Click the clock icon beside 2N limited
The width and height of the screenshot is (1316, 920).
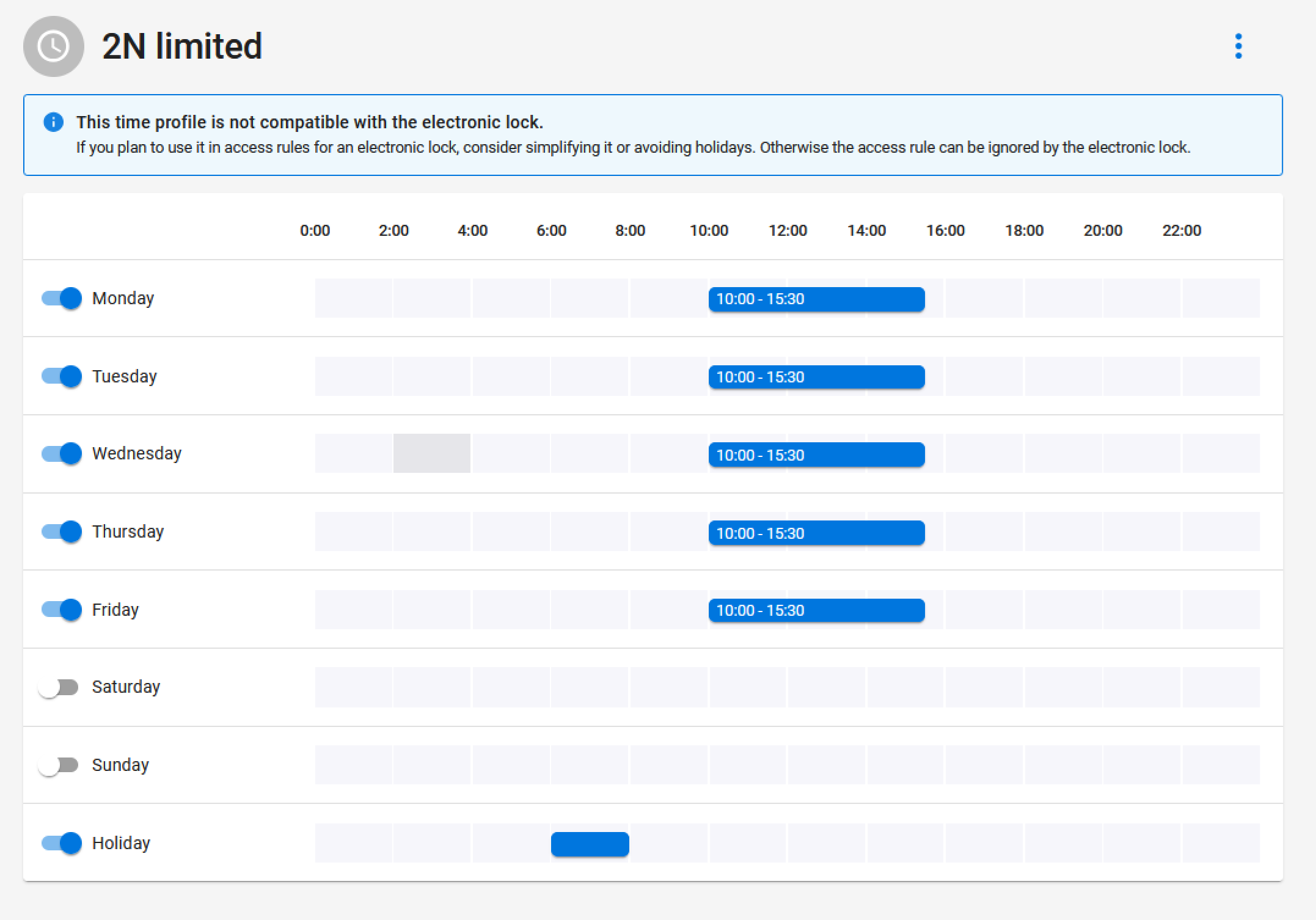click(53, 46)
